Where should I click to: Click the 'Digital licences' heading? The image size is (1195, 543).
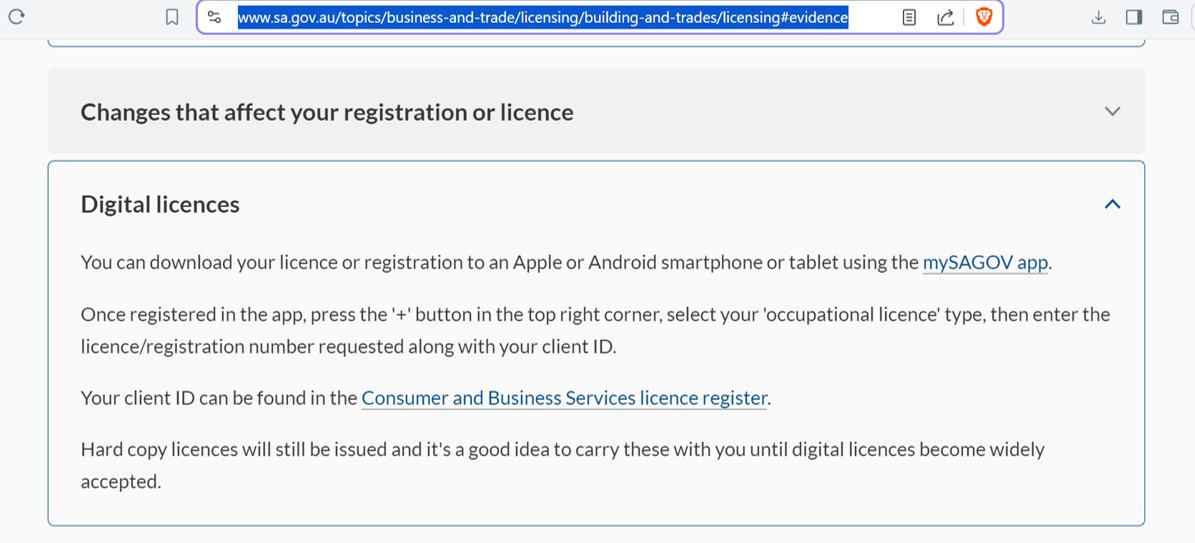160,204
